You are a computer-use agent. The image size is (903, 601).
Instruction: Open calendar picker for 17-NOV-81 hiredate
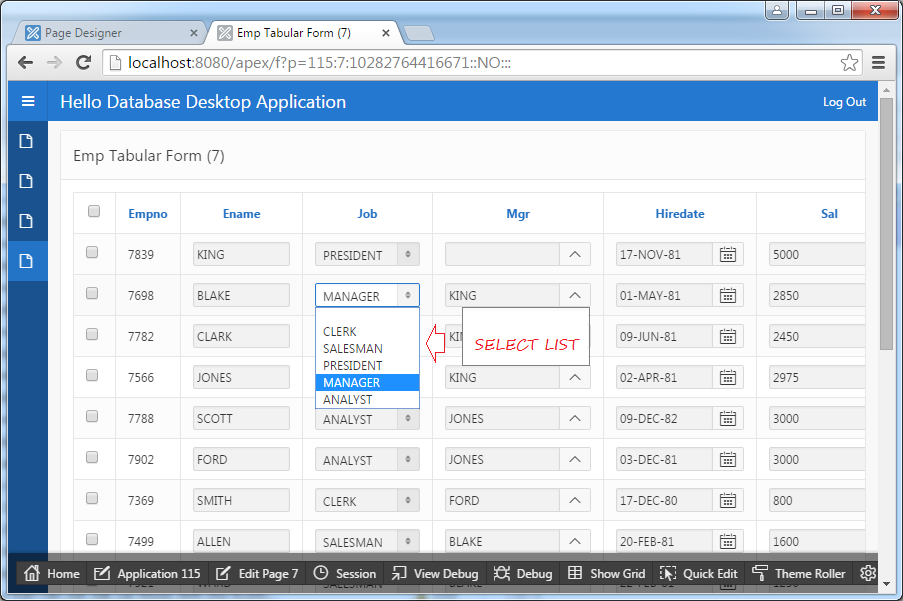coord(728,254)
